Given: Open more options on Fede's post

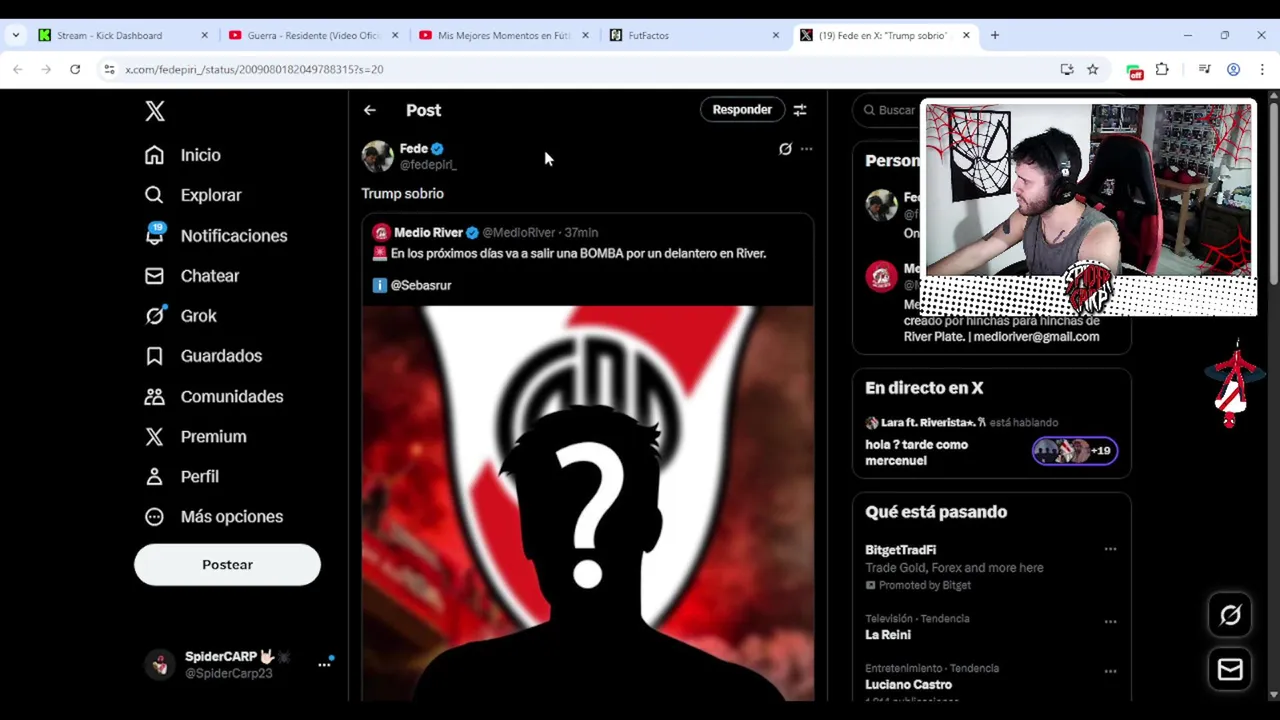Looking at the screenshot, I should (806, 149).
